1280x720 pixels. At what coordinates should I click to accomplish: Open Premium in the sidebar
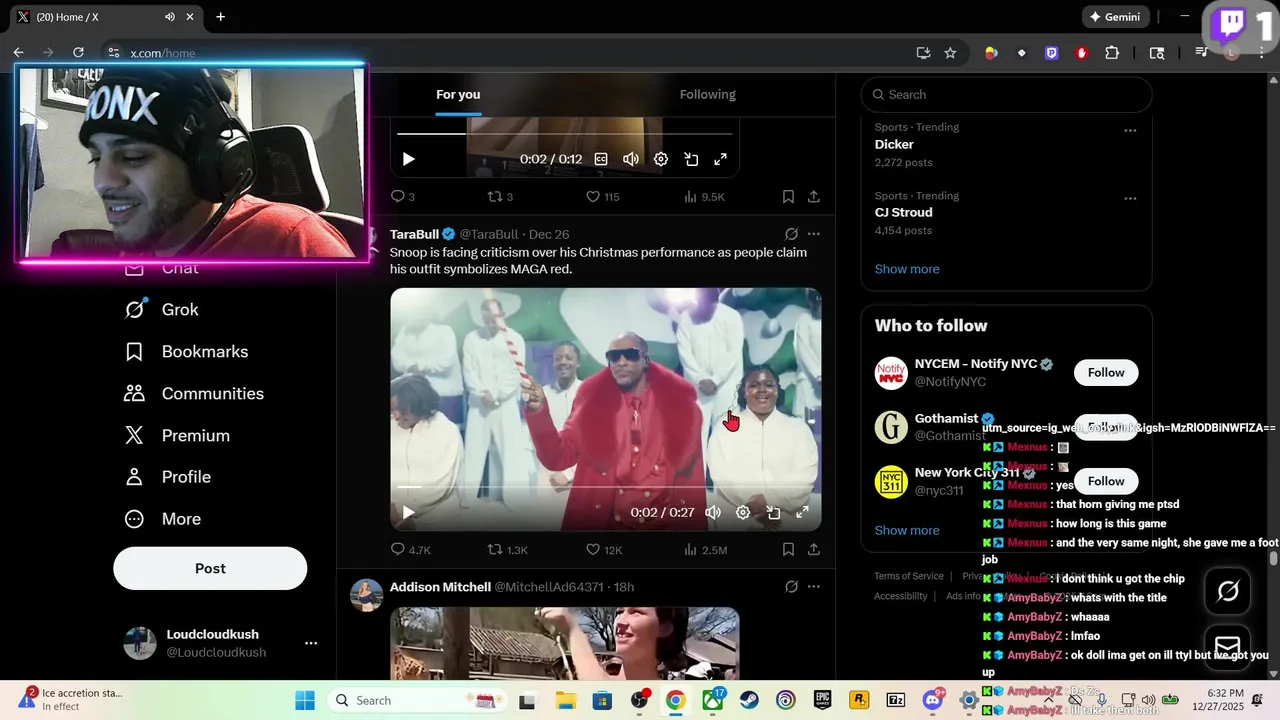pyautogui.click(x=177, y=436)
